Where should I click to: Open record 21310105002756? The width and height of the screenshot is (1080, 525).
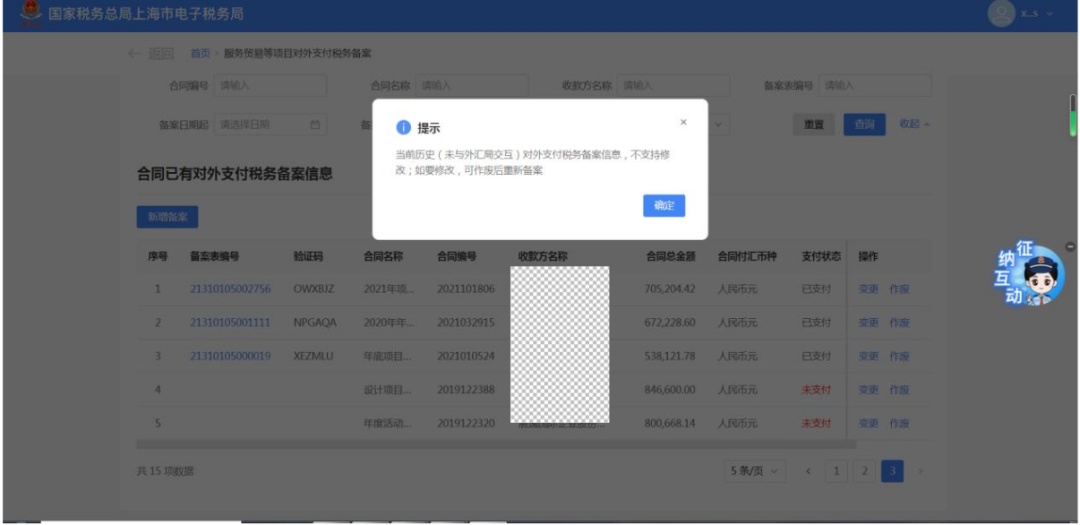pos(230,289)
